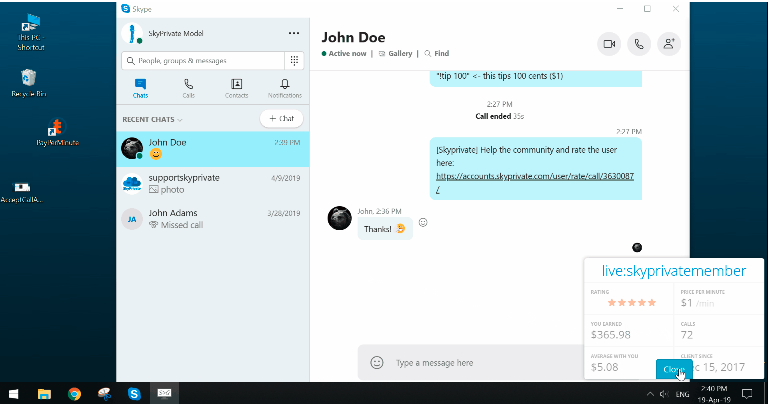Switch to the Calls tab

pos(188,89)
